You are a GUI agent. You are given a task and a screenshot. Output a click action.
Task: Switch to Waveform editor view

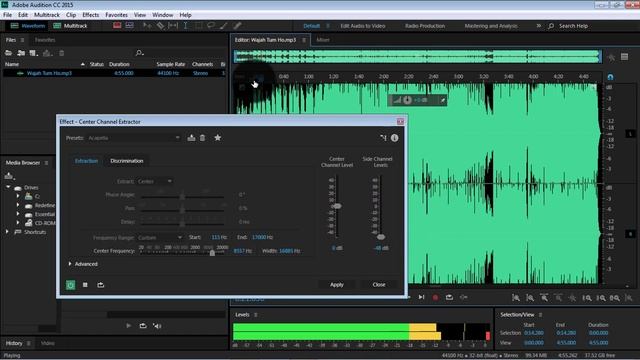click(x=28, y=26)
